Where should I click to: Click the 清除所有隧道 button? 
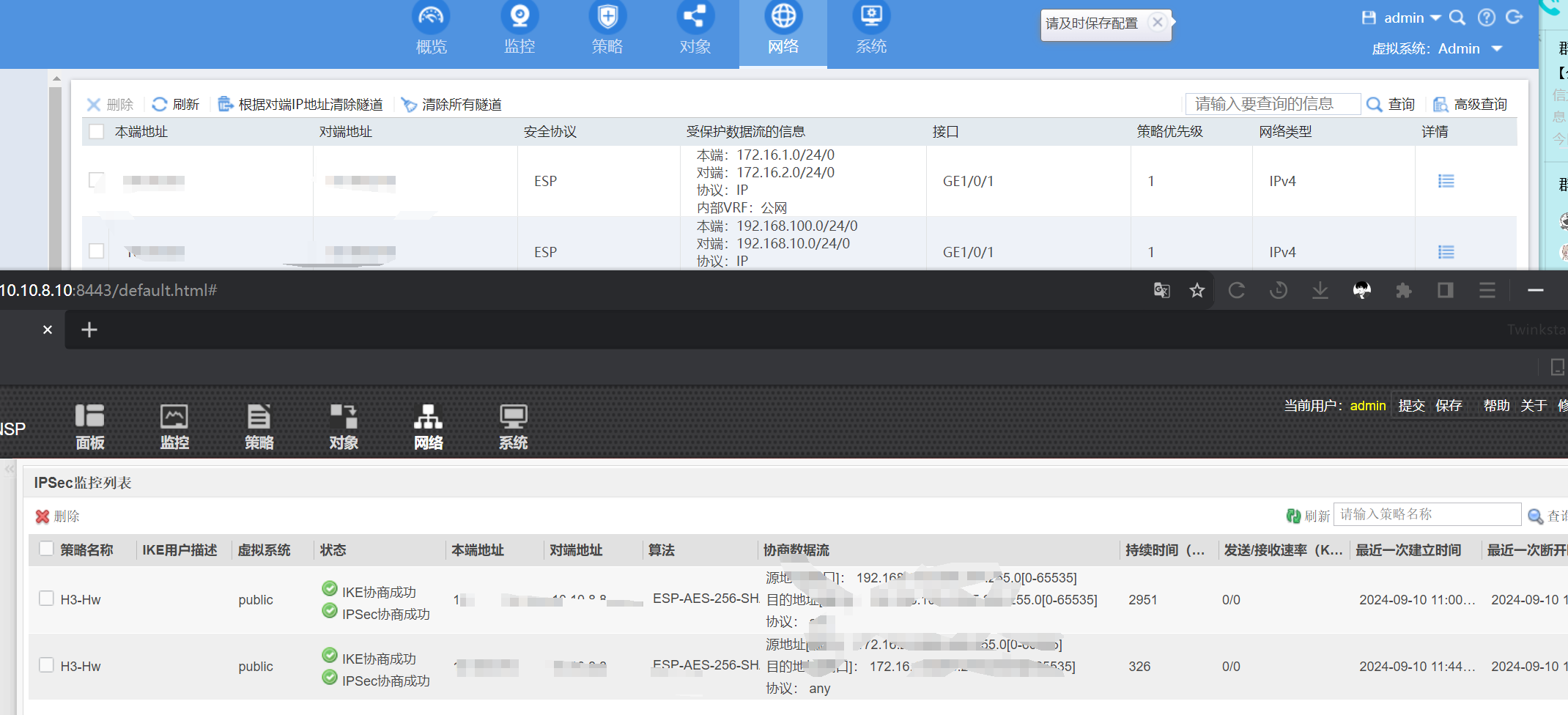(452, 105)
